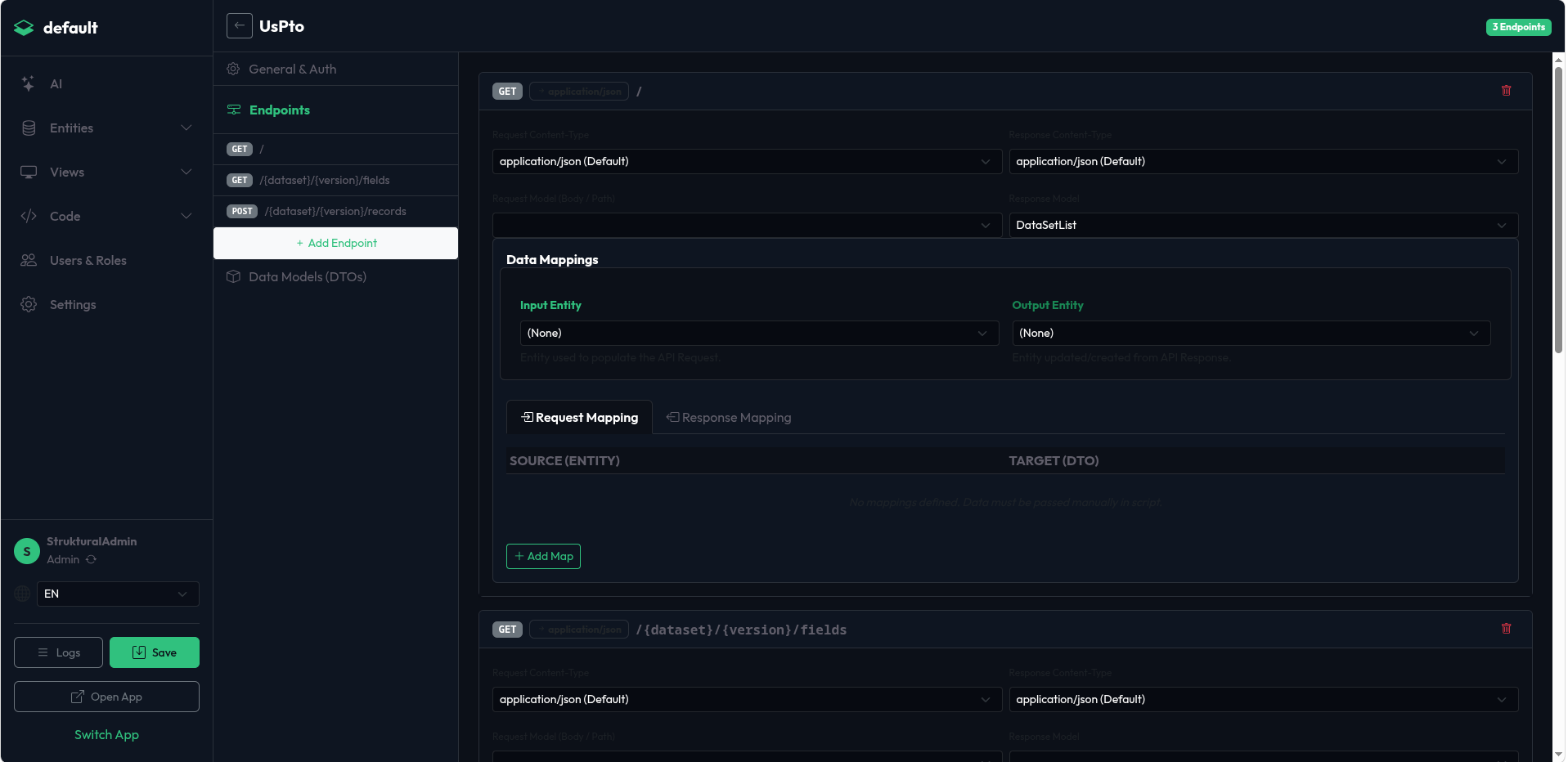Open Request Content-Type dropdown of fields endpoint

(x=747, y=699)
